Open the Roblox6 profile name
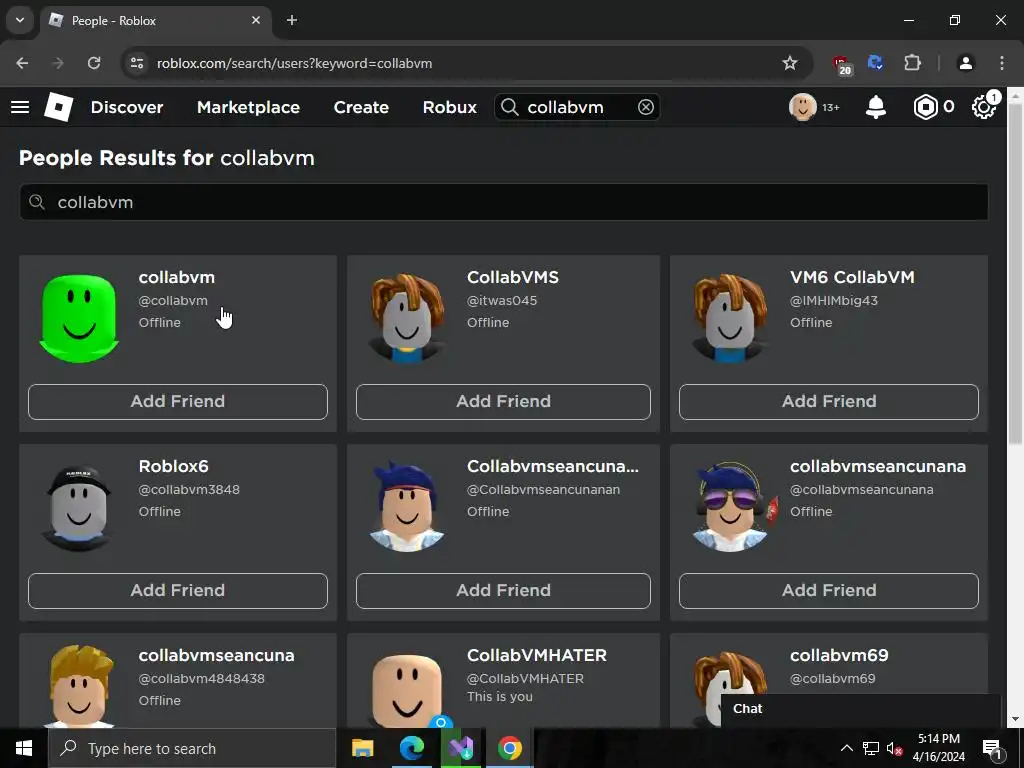 (173, 466)
